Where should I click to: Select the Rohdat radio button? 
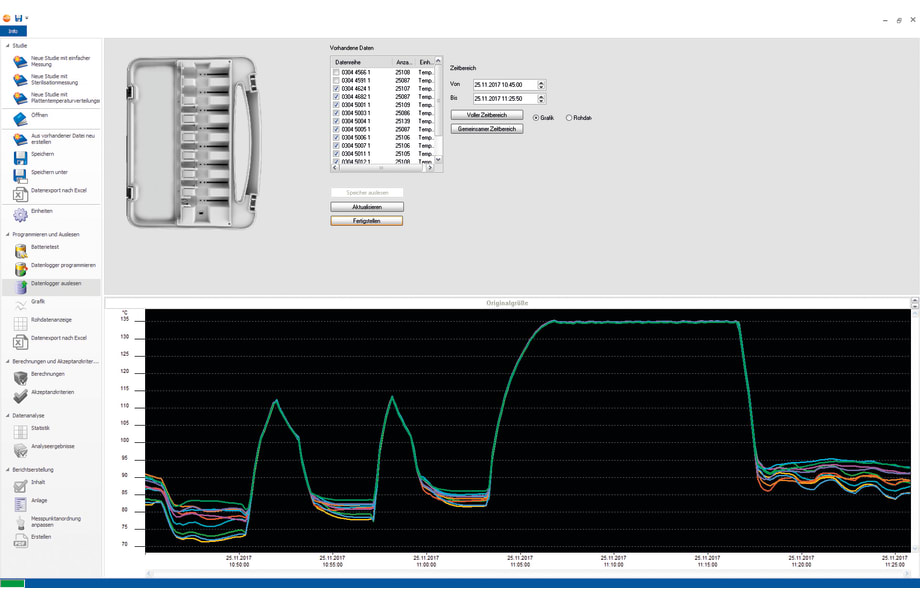pos(570,117)
